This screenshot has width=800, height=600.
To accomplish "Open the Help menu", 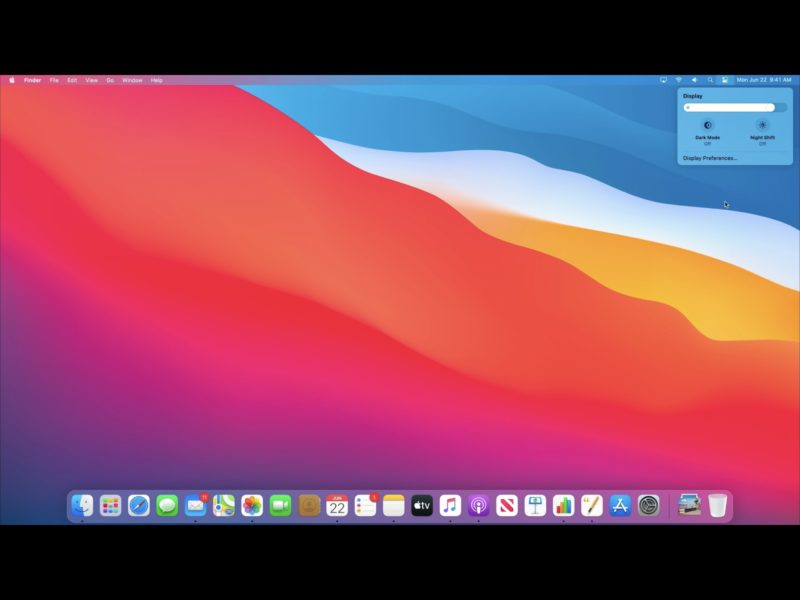I will (156, 80).
